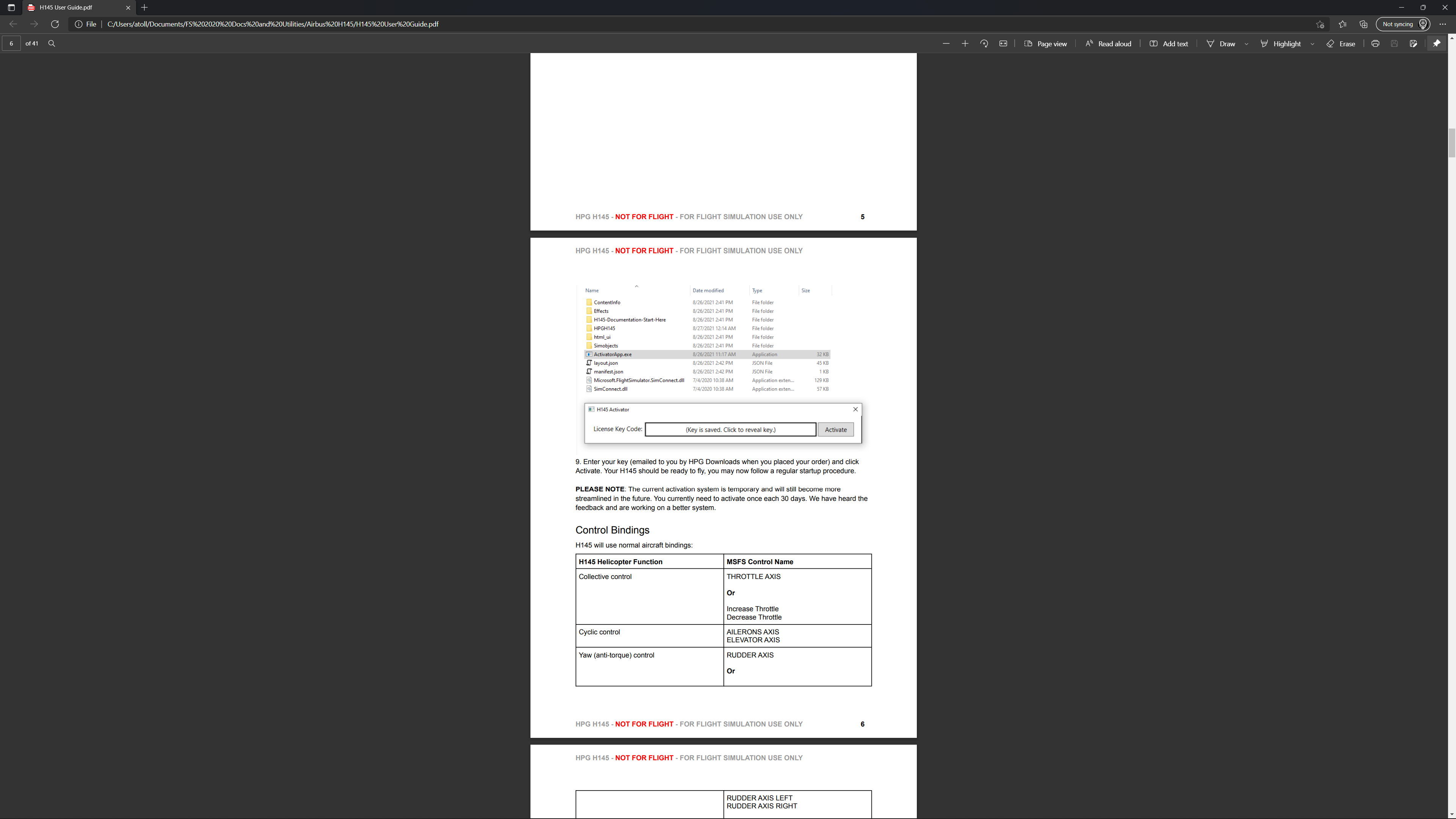The width and height of the screenshot is (1456, 819).
Task: Toggle pinning of the PDF toolbar
Action: click(x=1436, y=43)
